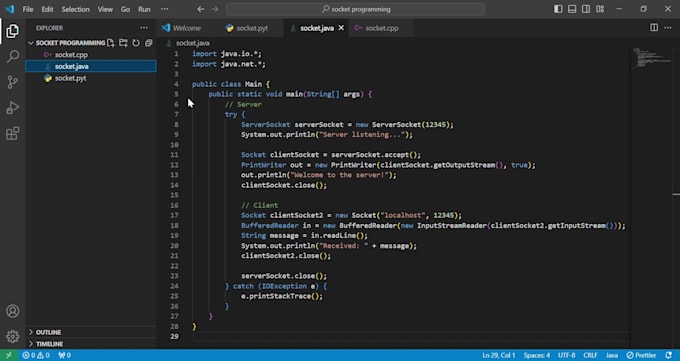Open notifications bell in status bar
The height and width of the screenshot is (361, 680).
pyautogui.click(x=669, y=355)
